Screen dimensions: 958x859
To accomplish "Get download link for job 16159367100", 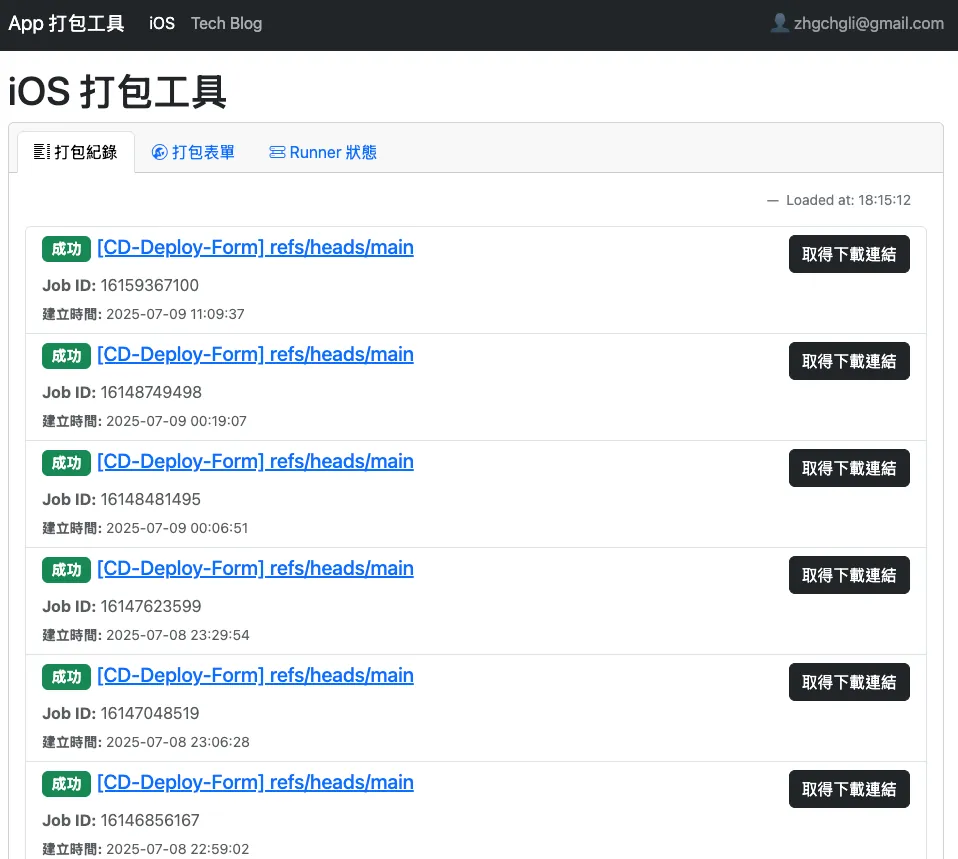I will 849,254.
